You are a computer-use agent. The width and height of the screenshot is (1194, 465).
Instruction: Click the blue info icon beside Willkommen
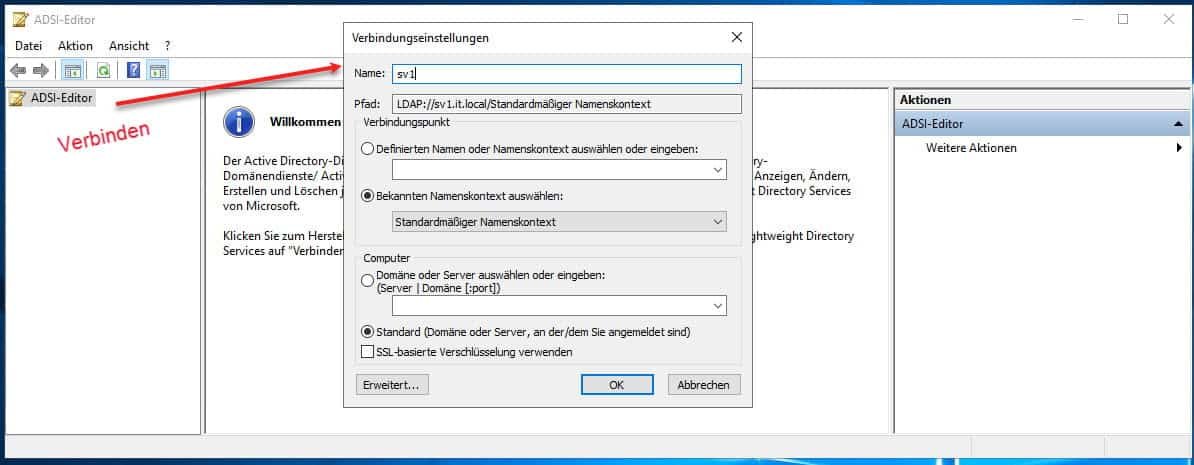[x=239, y=122]
